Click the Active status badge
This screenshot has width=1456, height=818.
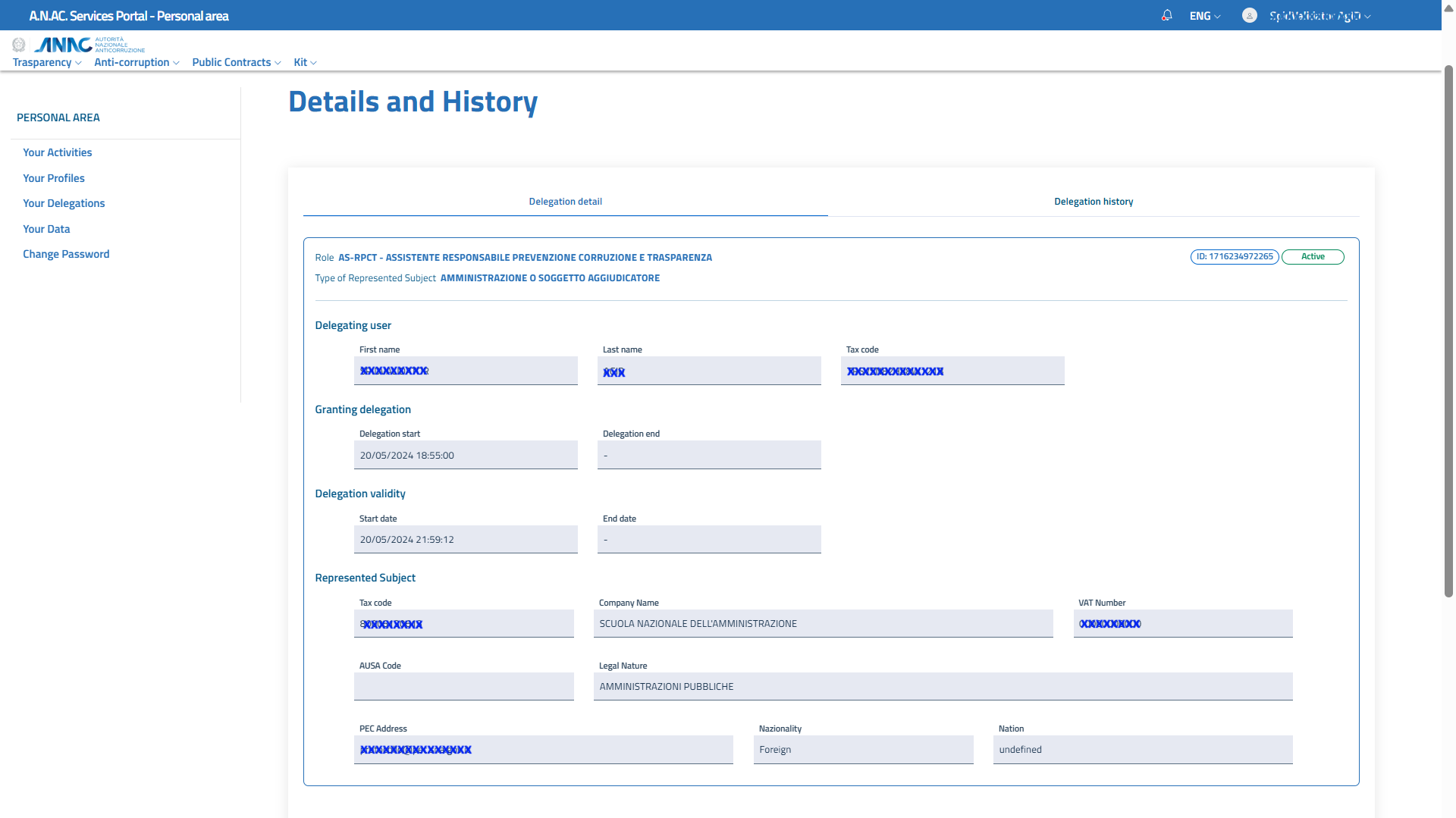pyautogui.click(x=1313, y=257)
